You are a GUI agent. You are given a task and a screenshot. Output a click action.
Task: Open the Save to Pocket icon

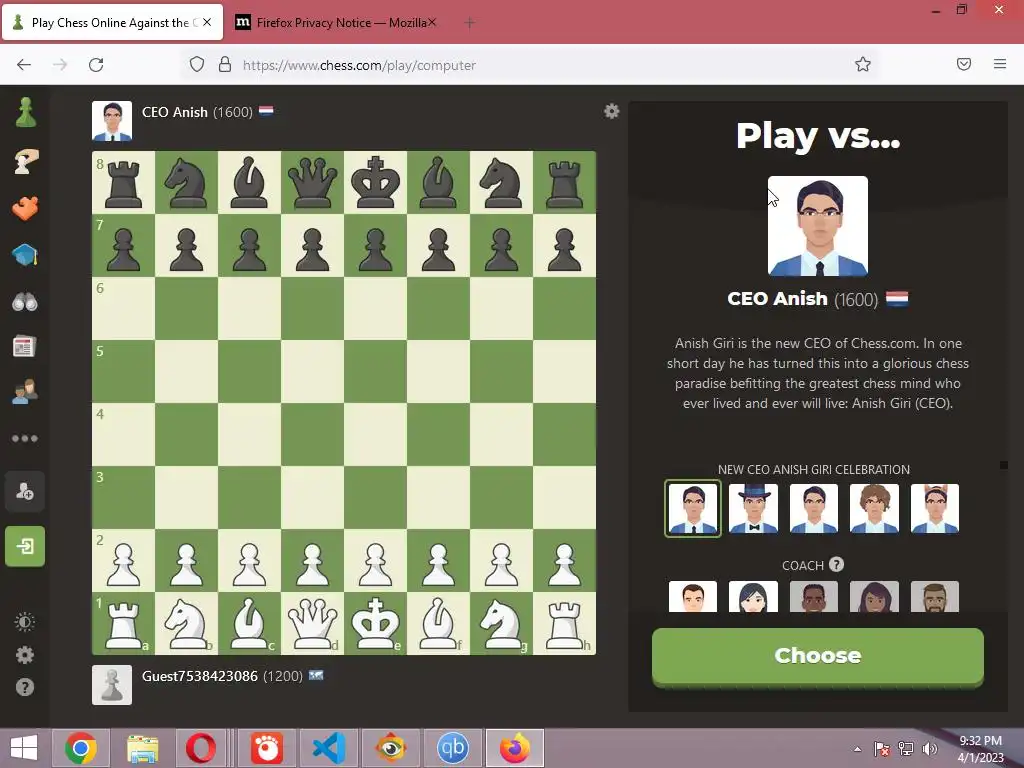tap(964, 64)
